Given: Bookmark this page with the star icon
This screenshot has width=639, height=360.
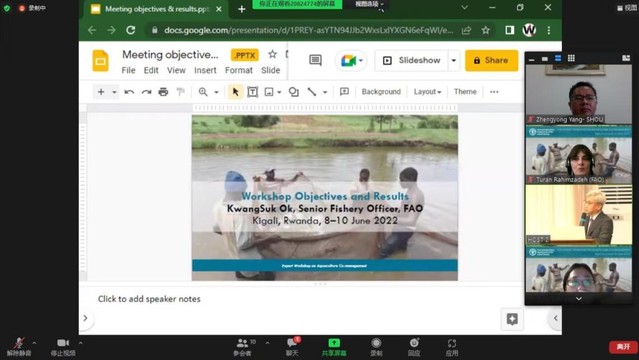Looking at the screenshot, I should click(x=485, y=30).
